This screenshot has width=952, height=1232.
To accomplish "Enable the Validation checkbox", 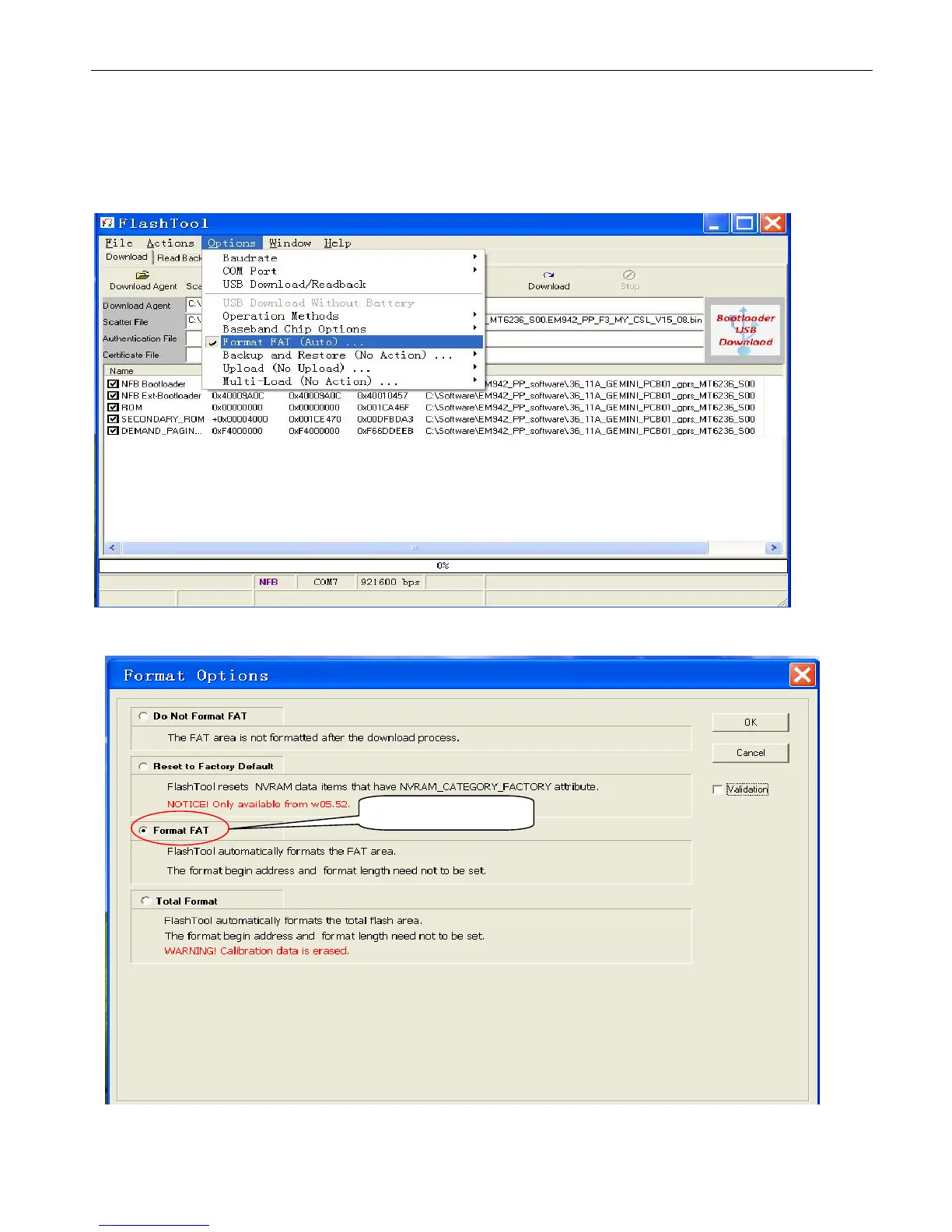I will click(717, 789).
